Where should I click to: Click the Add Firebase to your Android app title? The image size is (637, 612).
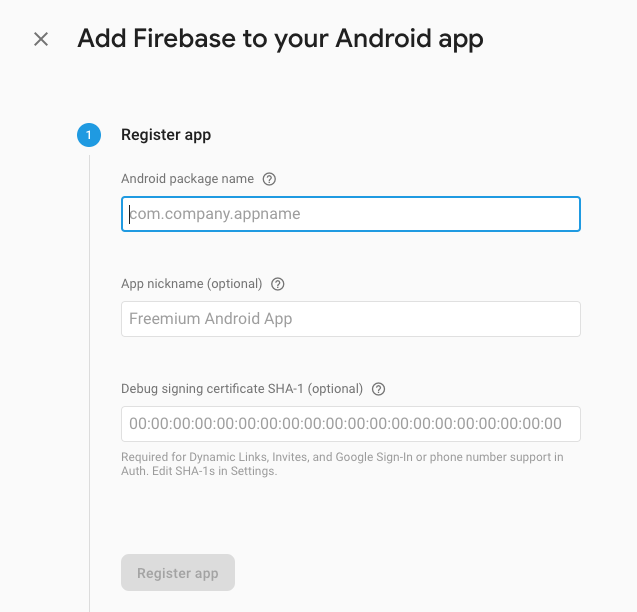(x=280, y=40)
